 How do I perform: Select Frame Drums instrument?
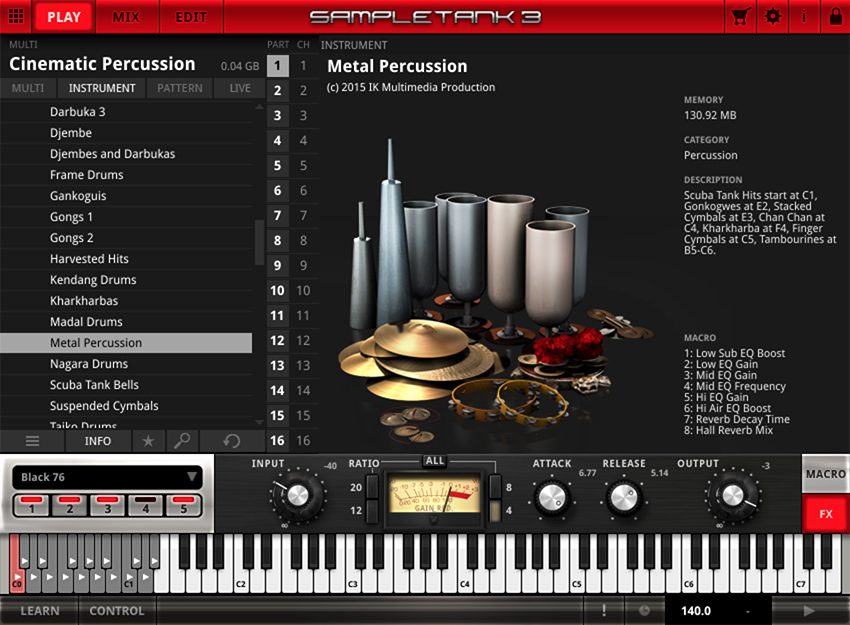[x=126, y=175]
